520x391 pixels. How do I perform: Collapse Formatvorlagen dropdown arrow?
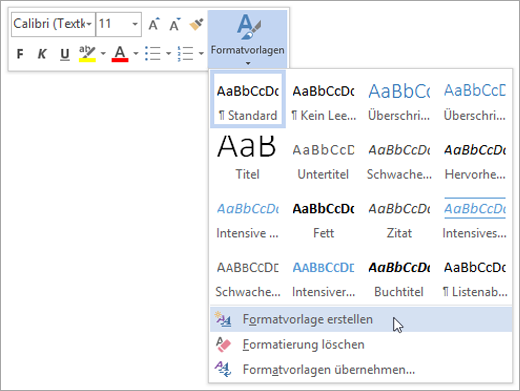point(248,63)
